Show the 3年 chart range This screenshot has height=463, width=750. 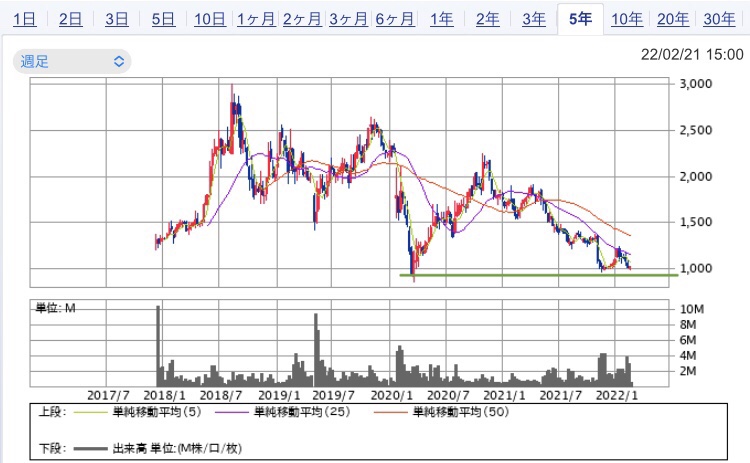(x=534, y=19)
